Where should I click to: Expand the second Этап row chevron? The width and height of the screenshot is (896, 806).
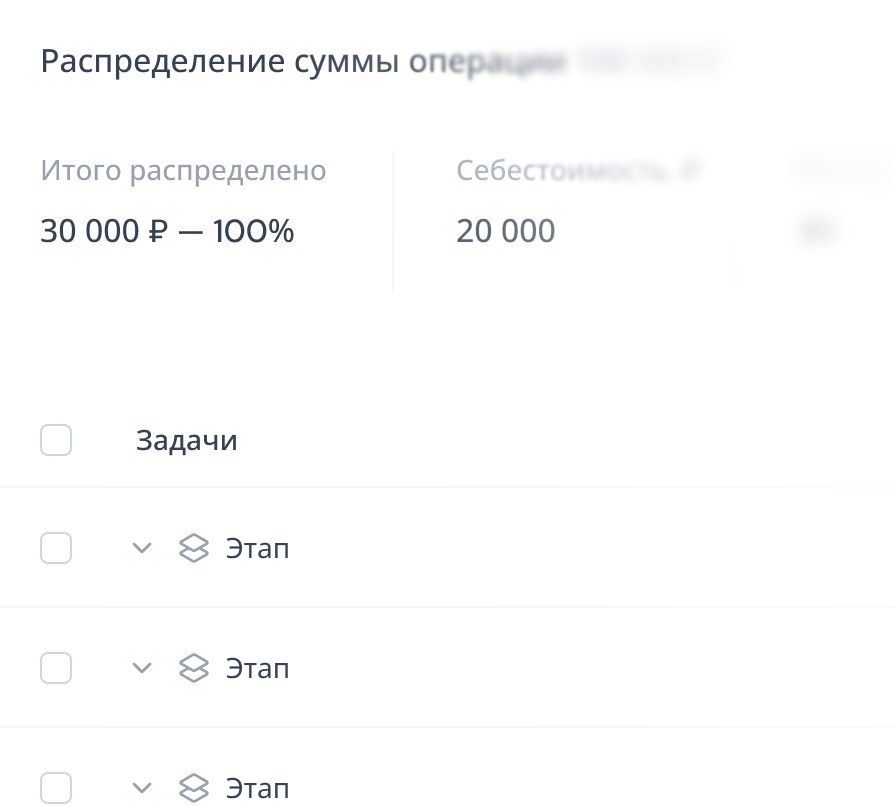(142, 668)
